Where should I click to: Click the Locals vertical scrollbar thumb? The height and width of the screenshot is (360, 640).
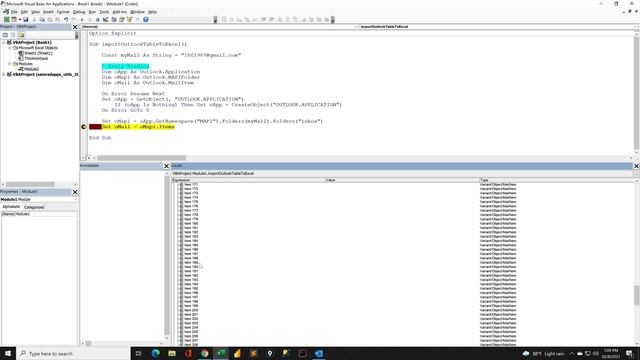(636, 295)
